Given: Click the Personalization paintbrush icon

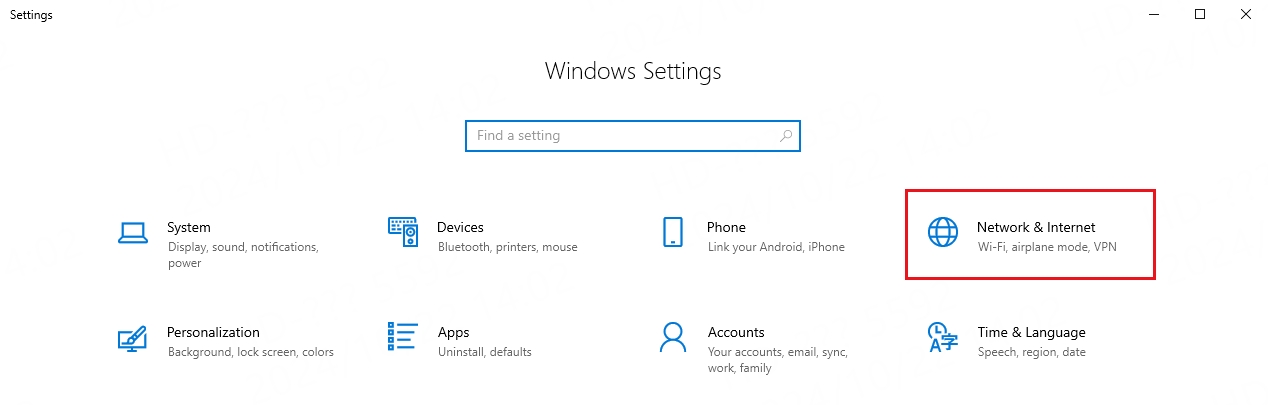Looking at the screenshot, I should tap(133, 338).
